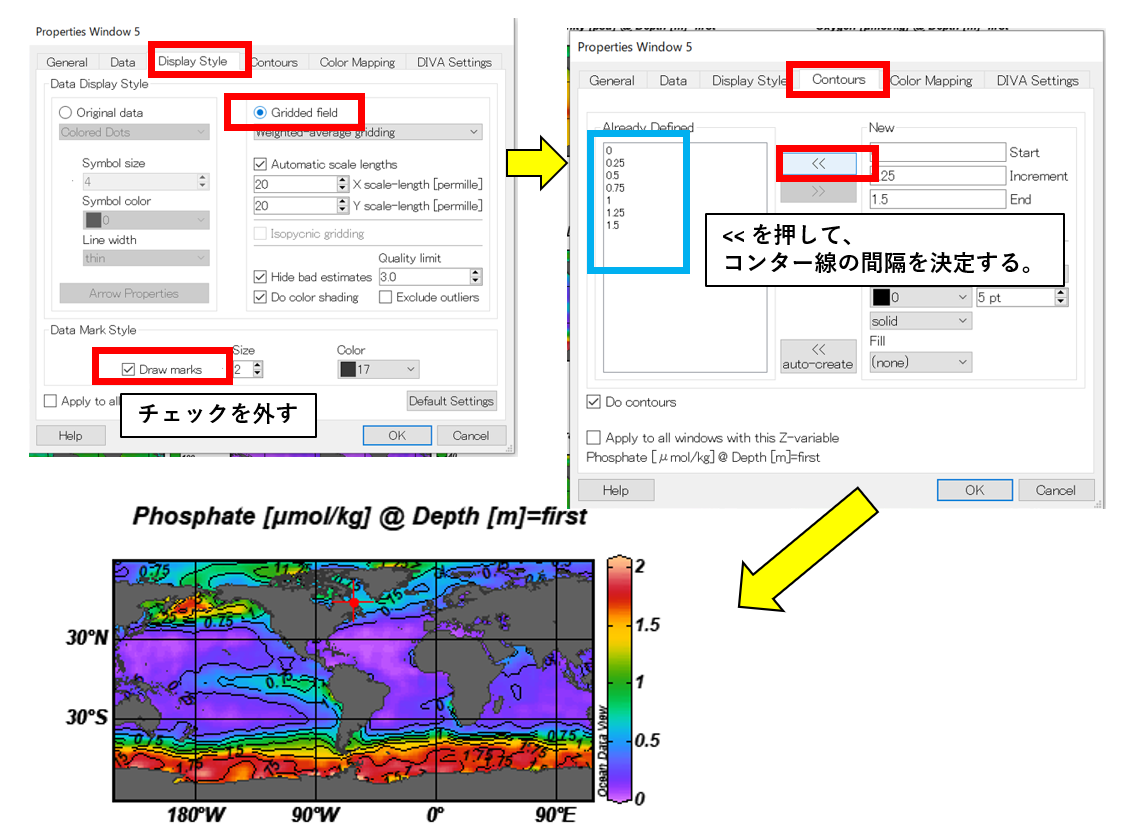This screenshot has width=1121, height=831.
Task: Uncheck Draw marks checkbox
Action: click(129, 370)
